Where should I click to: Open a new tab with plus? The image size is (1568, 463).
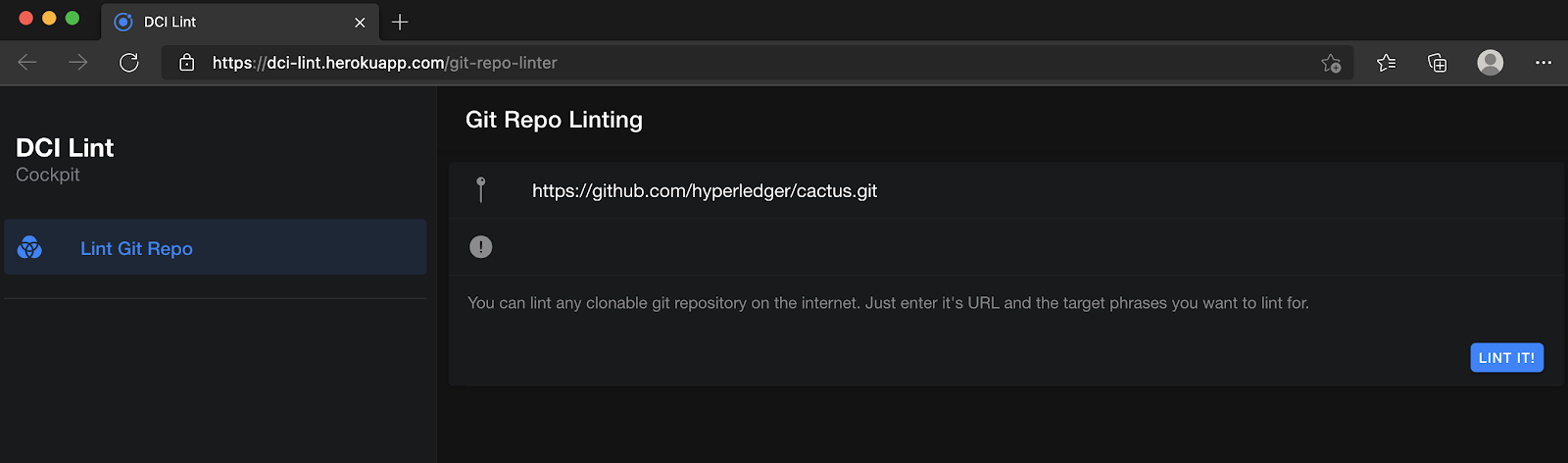click(x=400, y=22)
